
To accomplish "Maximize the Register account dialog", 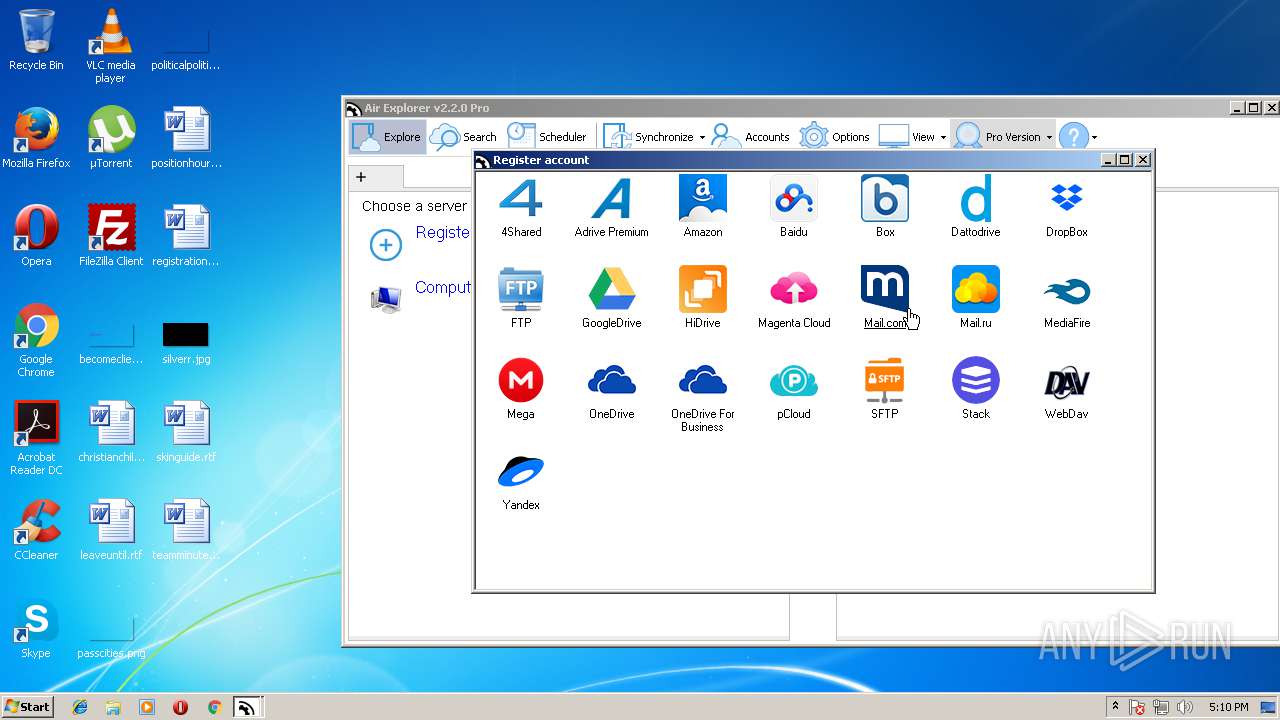I will (x=1124, y=160).
